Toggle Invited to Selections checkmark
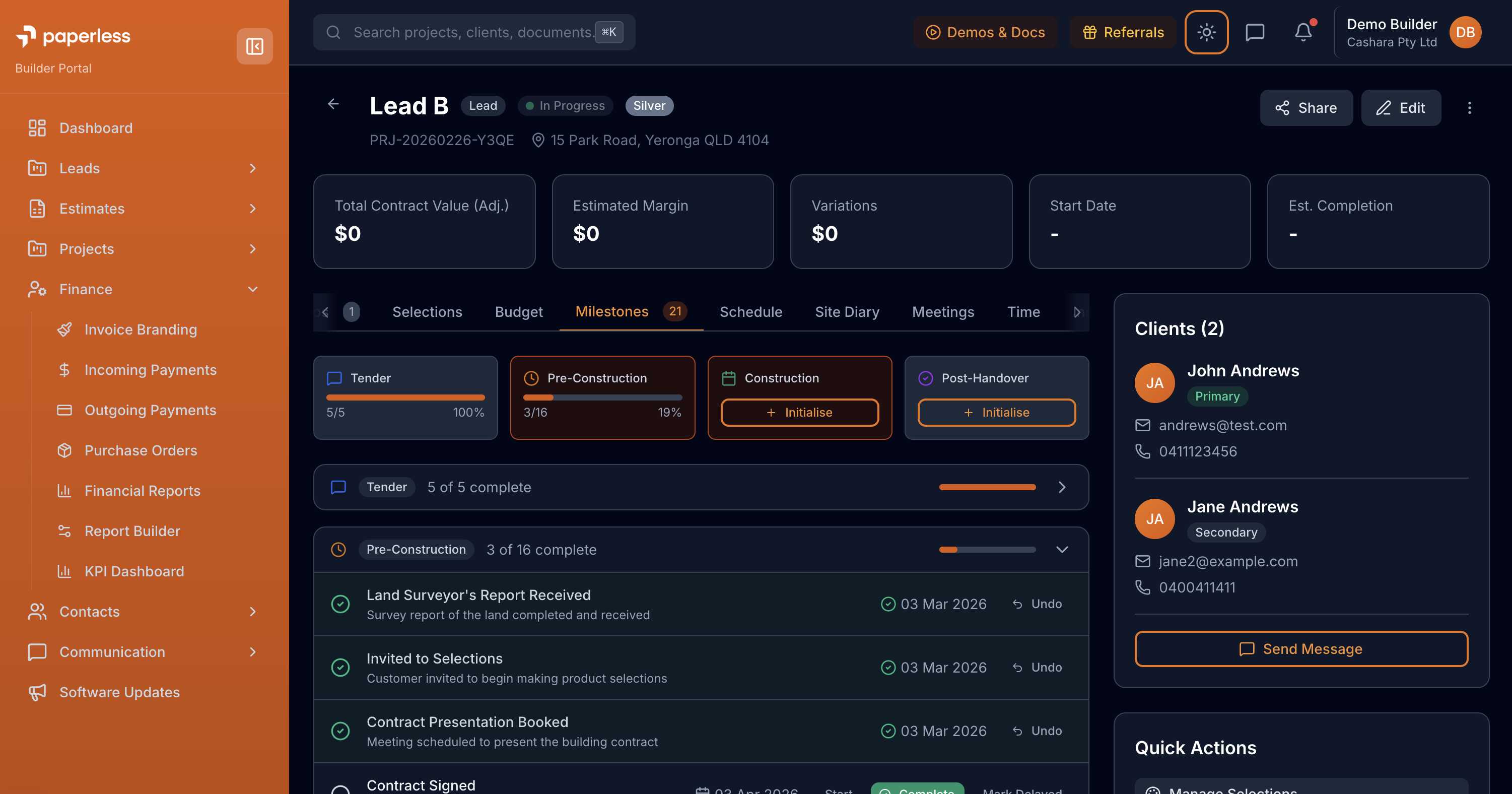Image resolution: width=1512 pixels, height=794 pixels. 340,667
